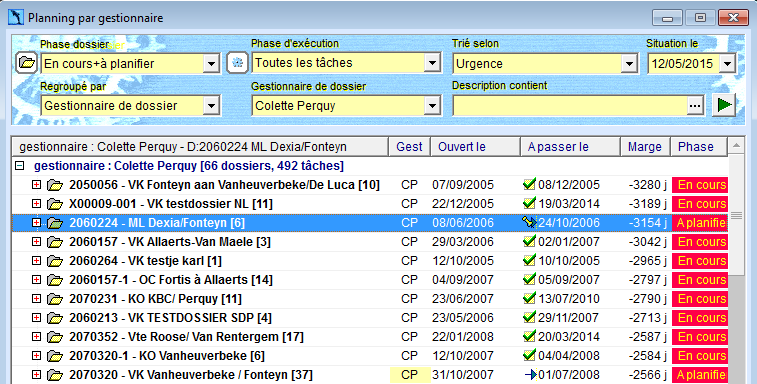This screenshot has height=384, width=757.
Task: Click the A planifier phase cell of 2060224 row
Action: tap(700, 223)
